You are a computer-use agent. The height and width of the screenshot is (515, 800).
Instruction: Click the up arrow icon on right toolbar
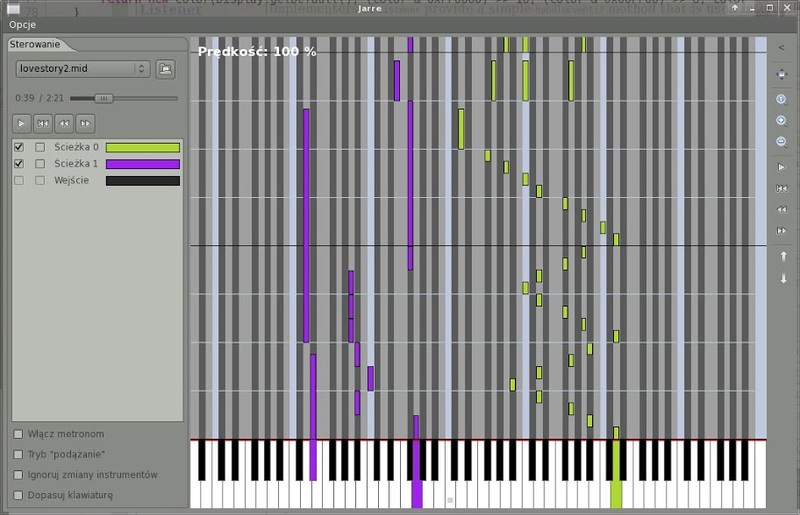coord(783,256)
